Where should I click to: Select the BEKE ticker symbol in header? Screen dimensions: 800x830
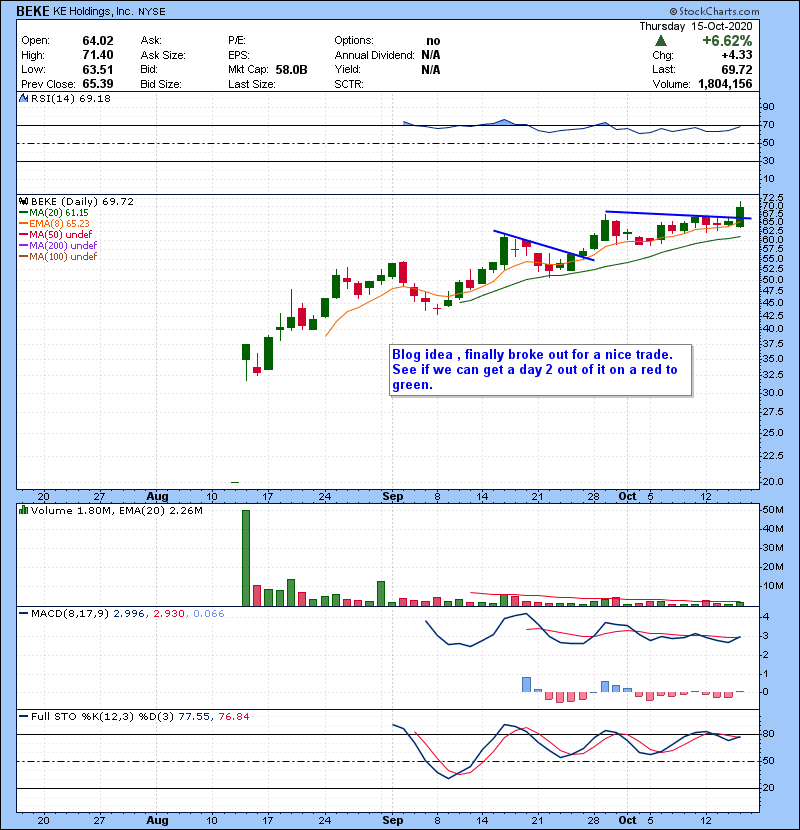(x=33, y=11)
